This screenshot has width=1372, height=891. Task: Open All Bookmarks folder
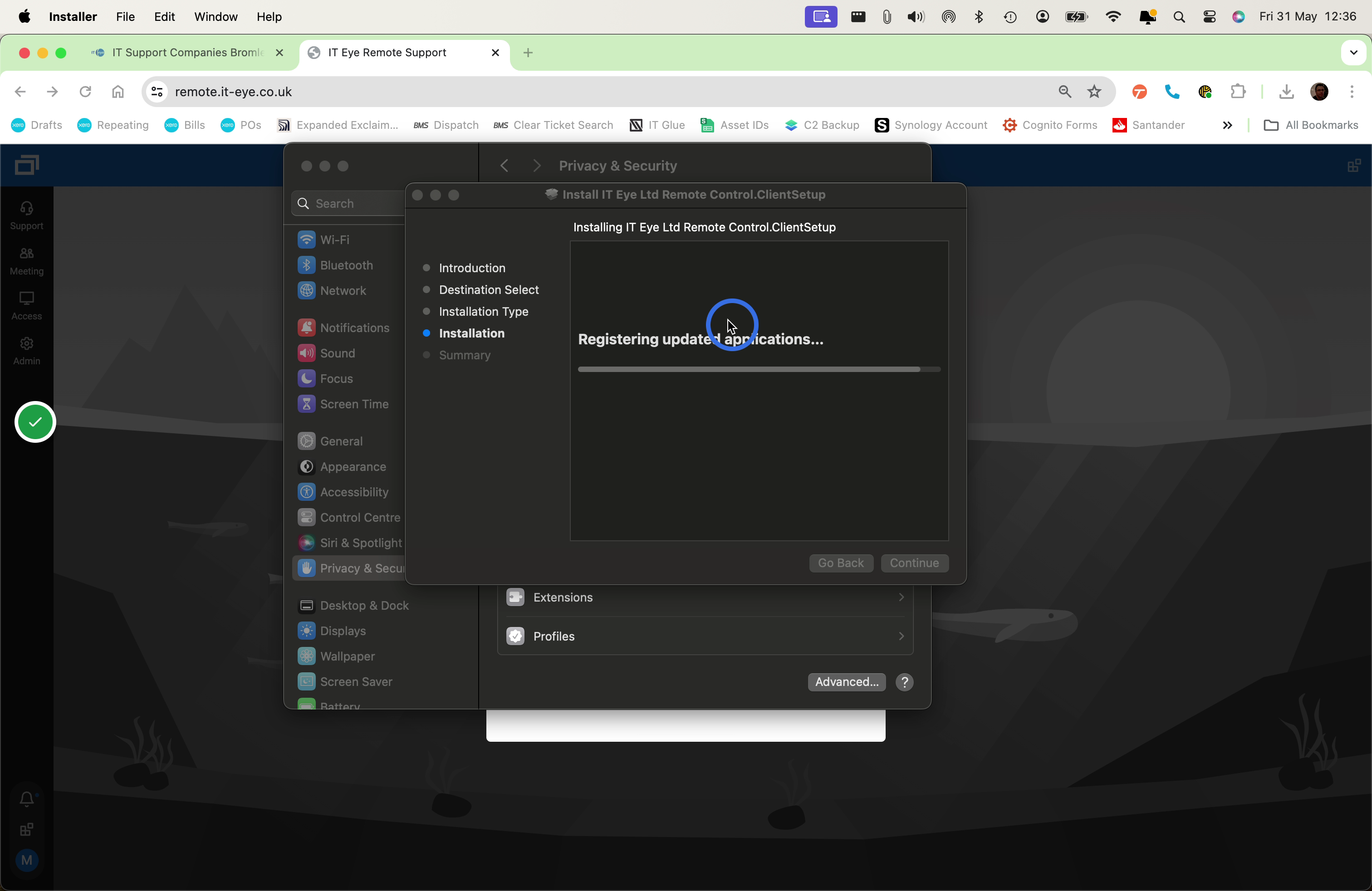tap(1310, 125)
